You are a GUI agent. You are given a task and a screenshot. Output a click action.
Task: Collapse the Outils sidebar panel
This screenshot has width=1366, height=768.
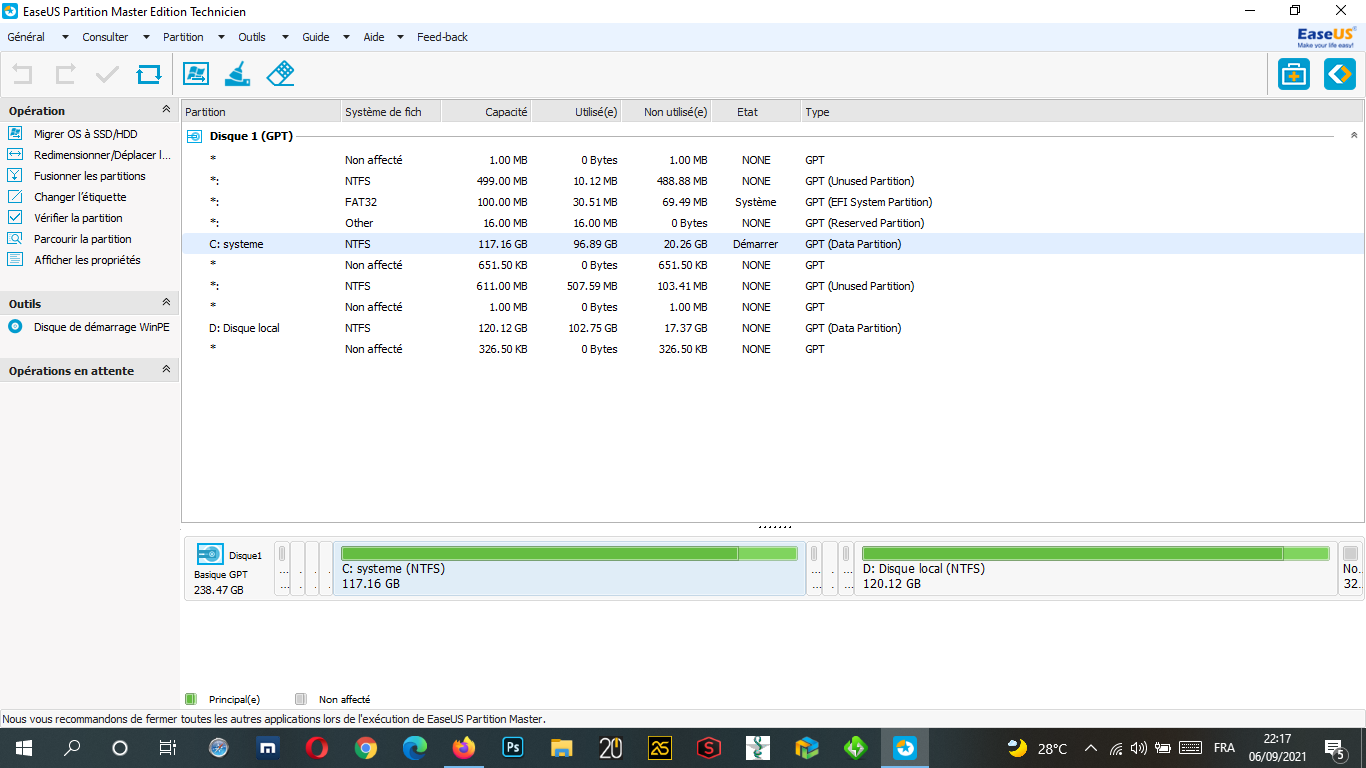[166, 303]
